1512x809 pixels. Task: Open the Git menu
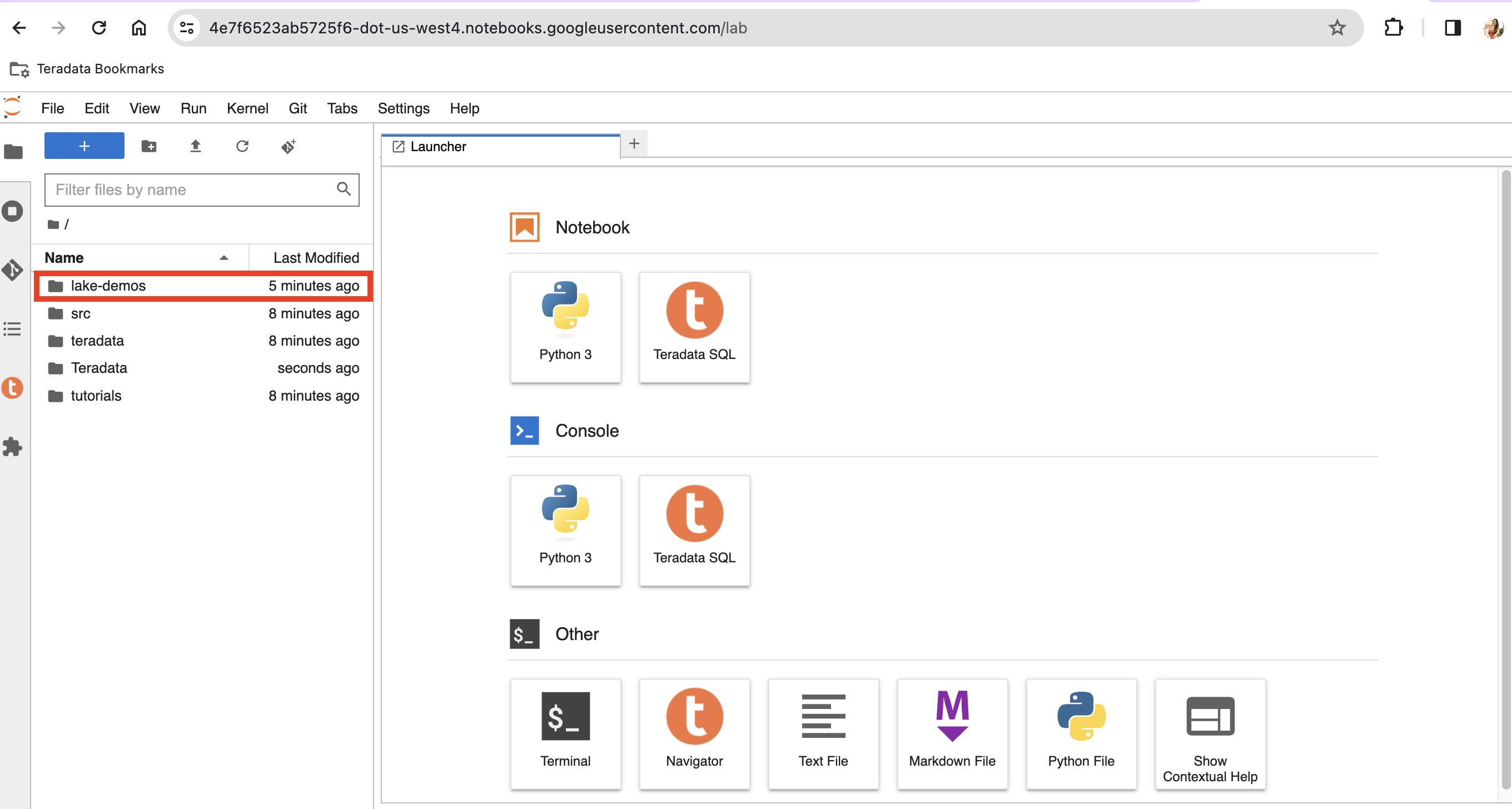coord(297,108)
